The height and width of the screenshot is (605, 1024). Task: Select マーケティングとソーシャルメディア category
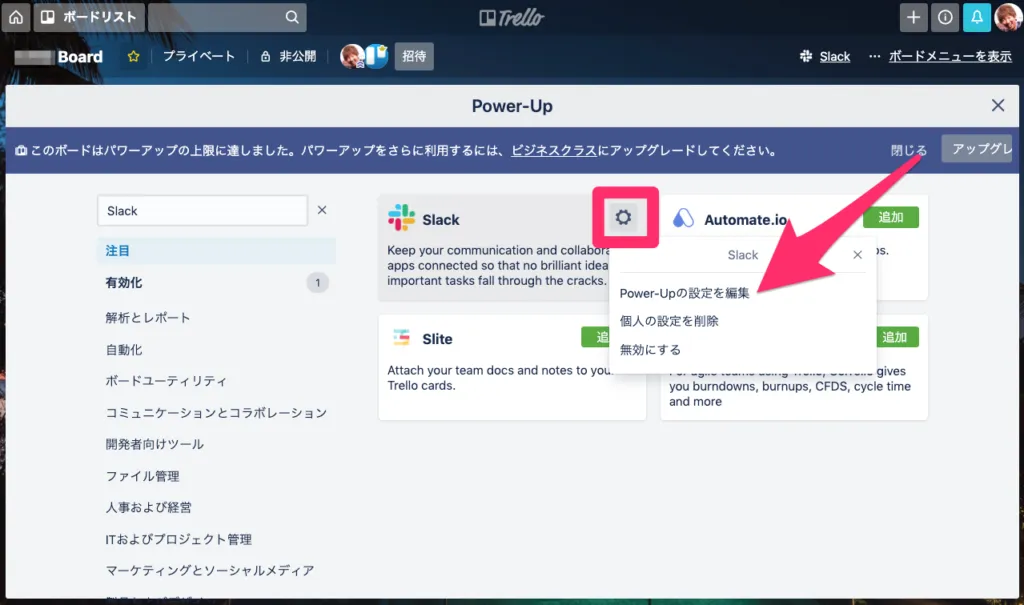click(210, 571)
